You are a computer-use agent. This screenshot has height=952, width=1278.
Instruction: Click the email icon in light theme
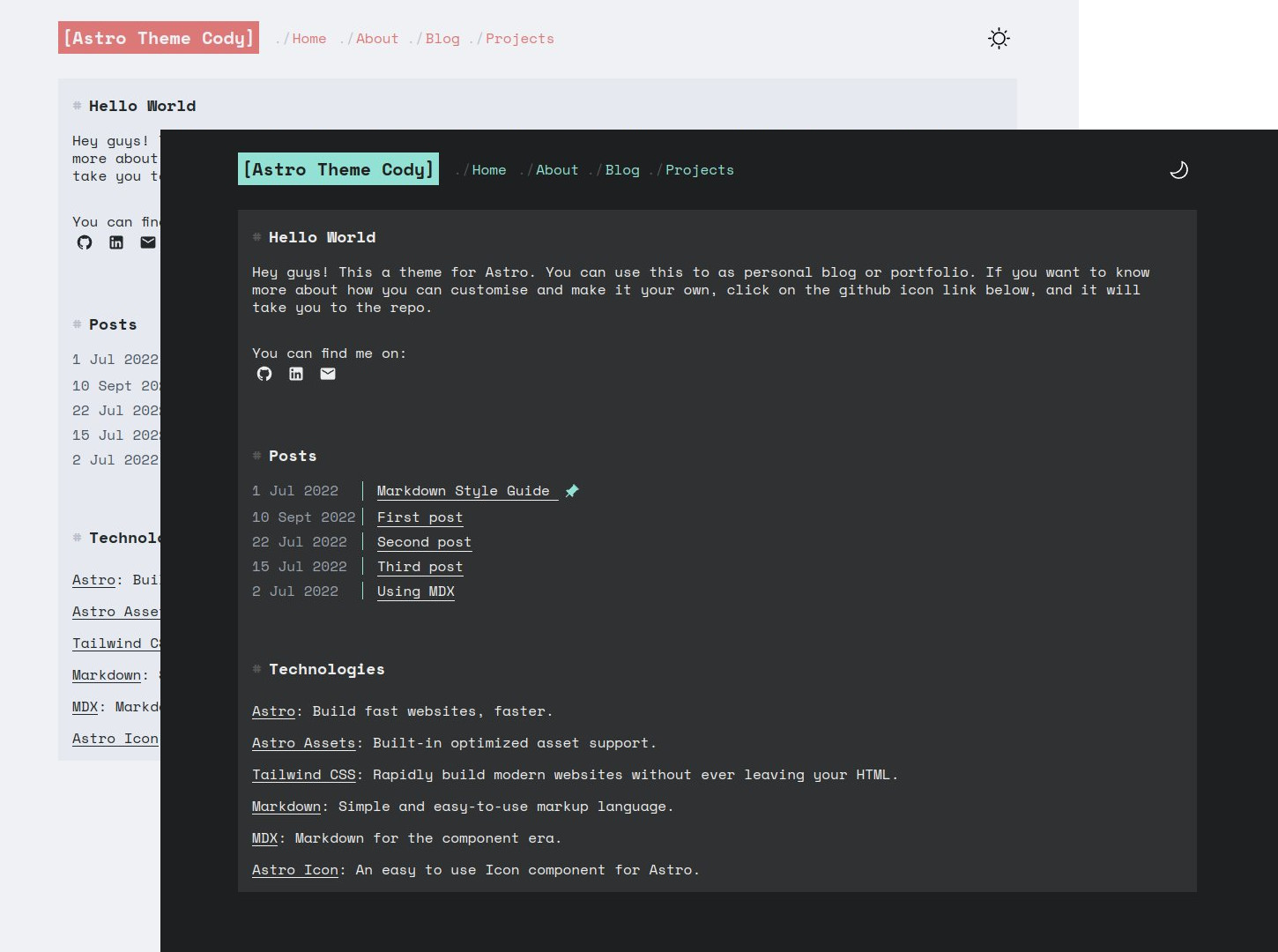(148, 242)
